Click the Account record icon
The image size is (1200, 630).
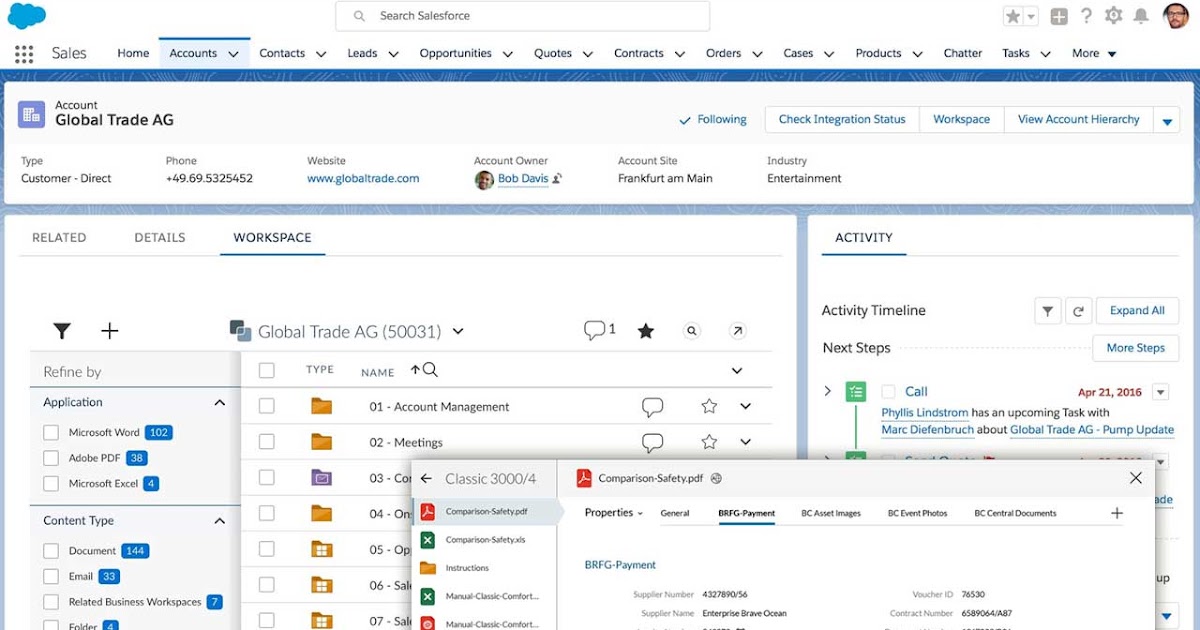point(32,113)
